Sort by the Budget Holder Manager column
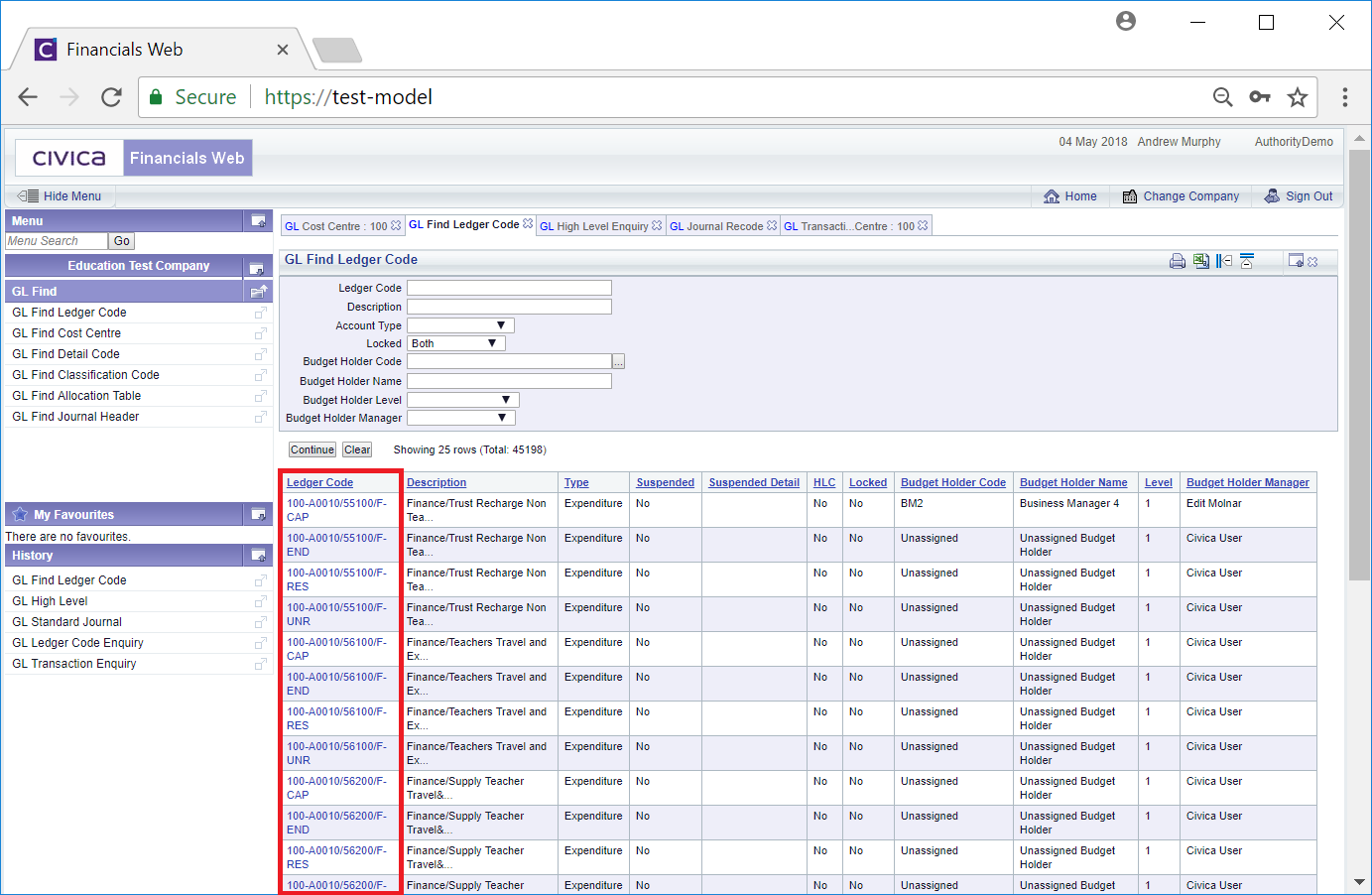The image size is (1372, 895). click(1248, 483)
